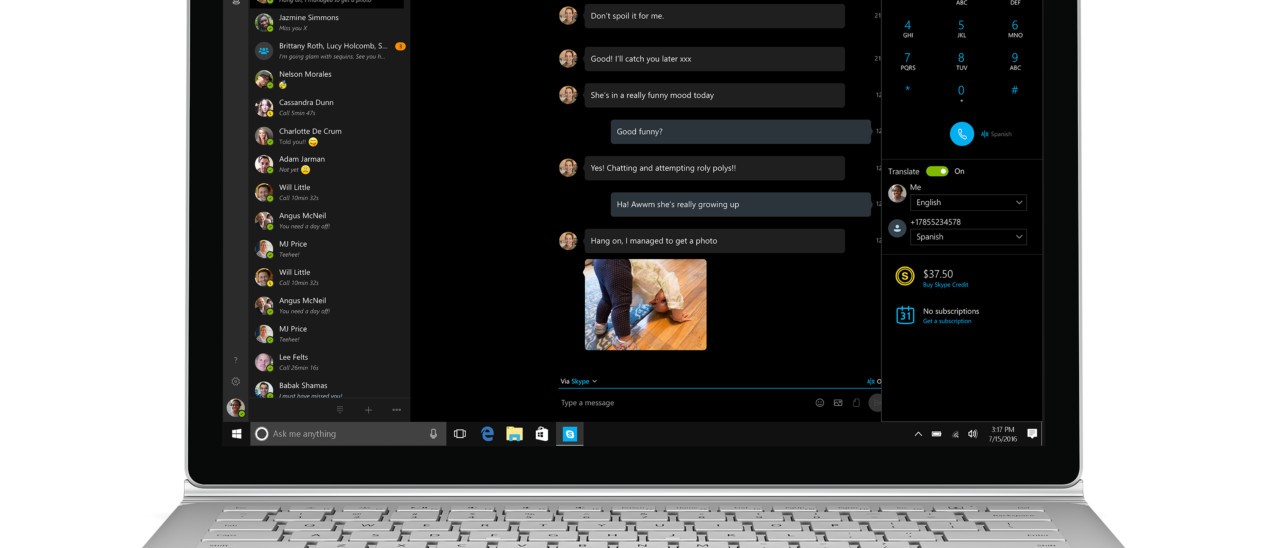Open Skype settings gear in sidebar

pos(236,381)
